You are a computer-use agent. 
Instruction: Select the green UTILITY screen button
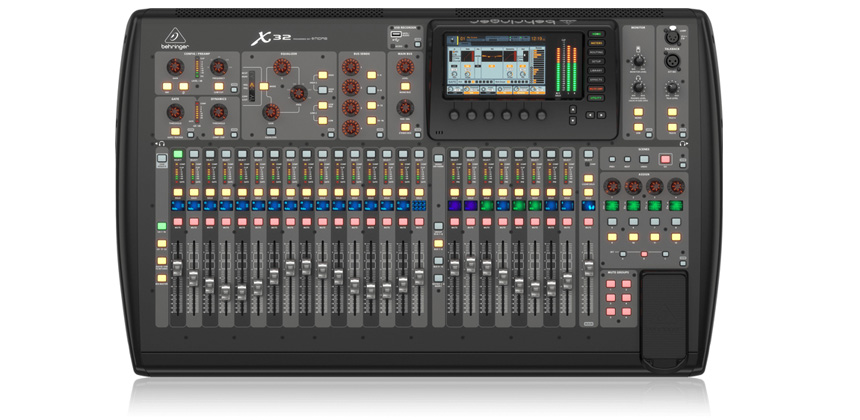(596, 98)
